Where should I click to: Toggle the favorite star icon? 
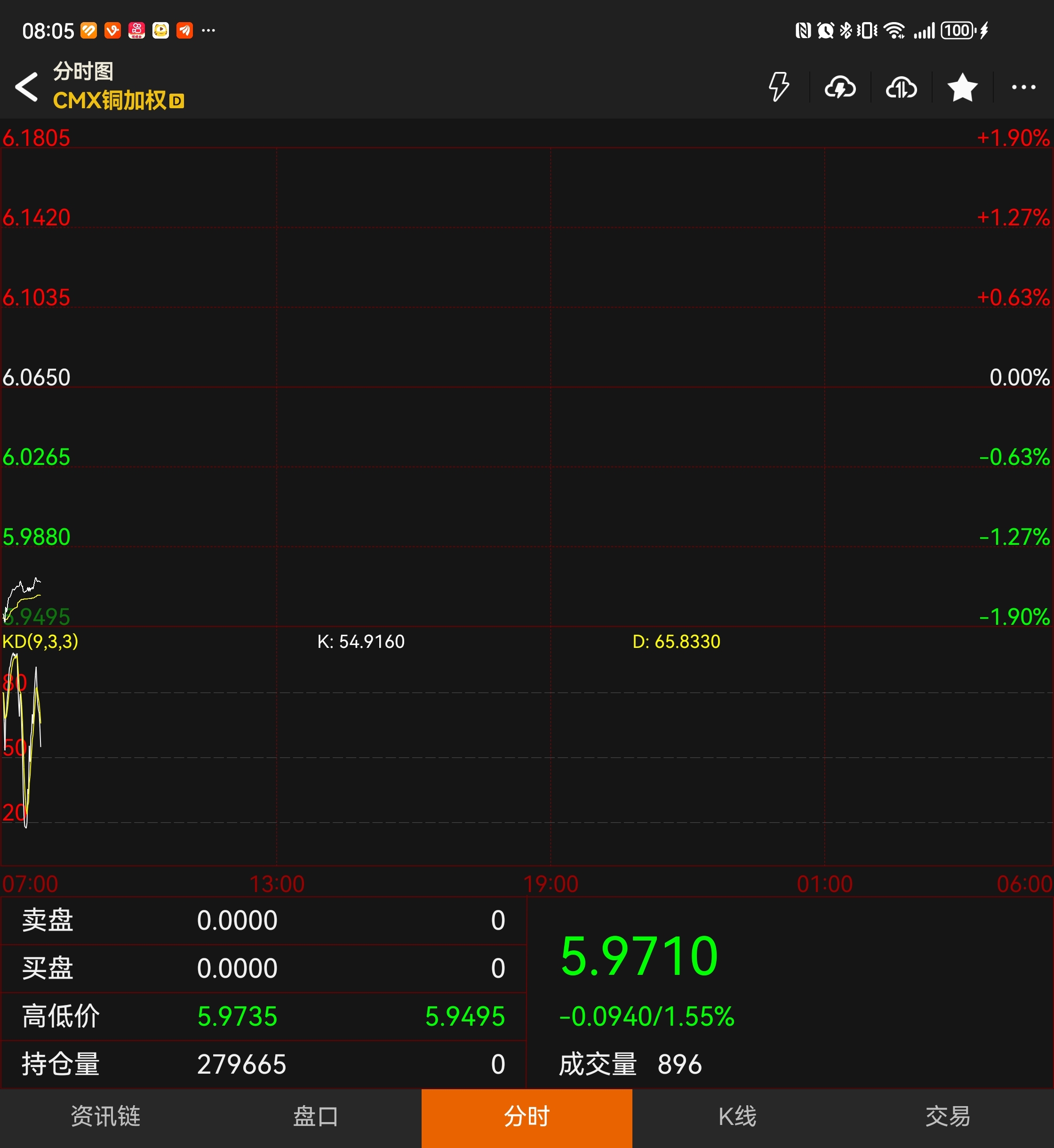pos(962,87)
